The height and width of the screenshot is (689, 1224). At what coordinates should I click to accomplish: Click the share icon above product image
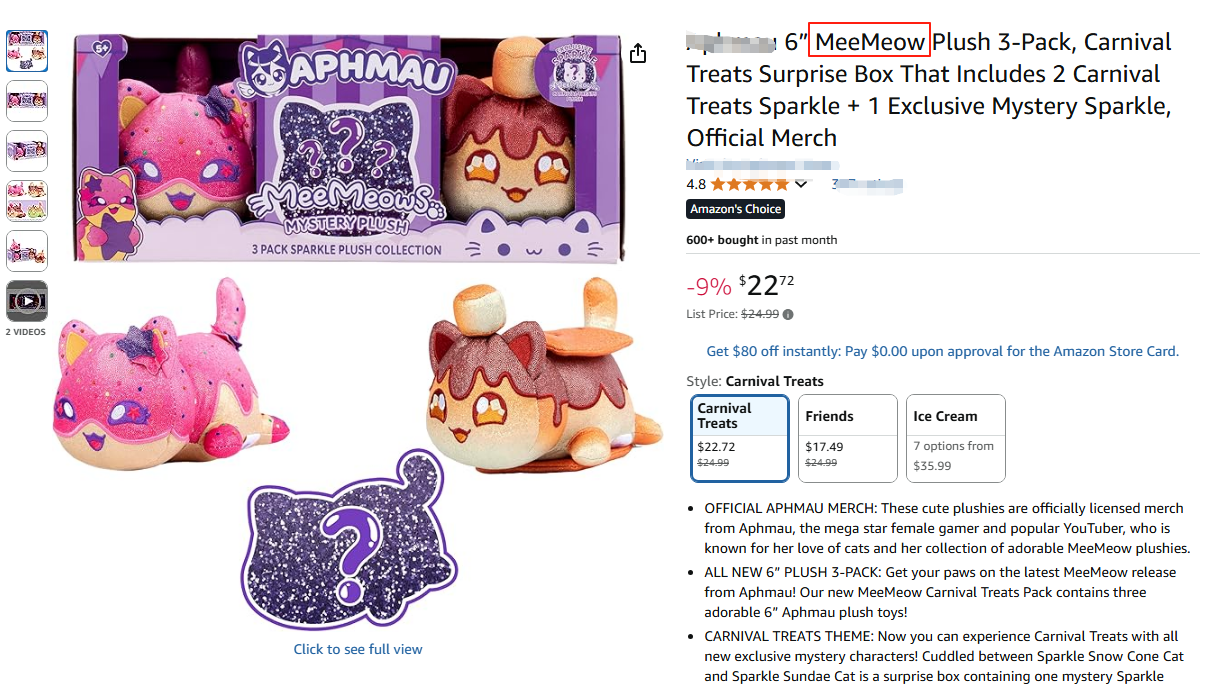pos(637,52)
